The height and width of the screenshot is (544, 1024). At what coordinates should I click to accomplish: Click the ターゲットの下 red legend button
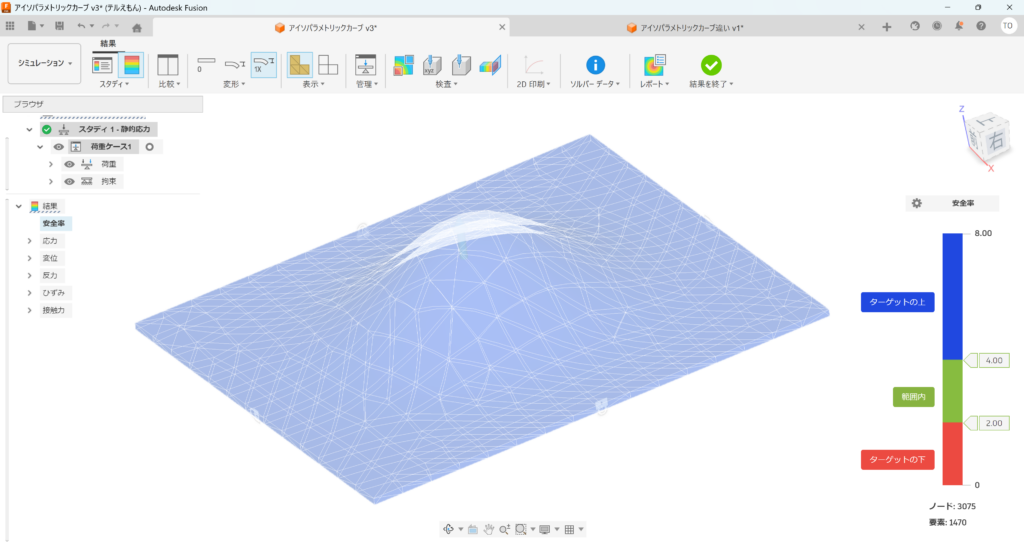897,460
